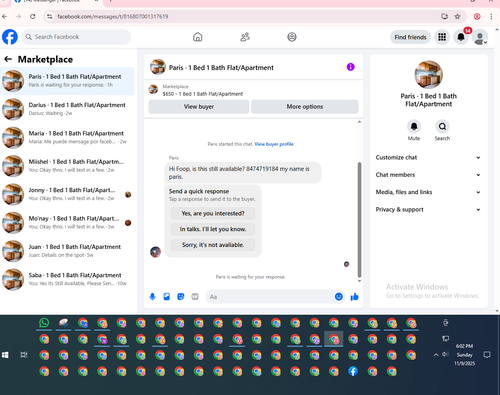This screenshot has height=395, width=500.
Task: Open Mishel apartment conversation
Action: (67, 166)
